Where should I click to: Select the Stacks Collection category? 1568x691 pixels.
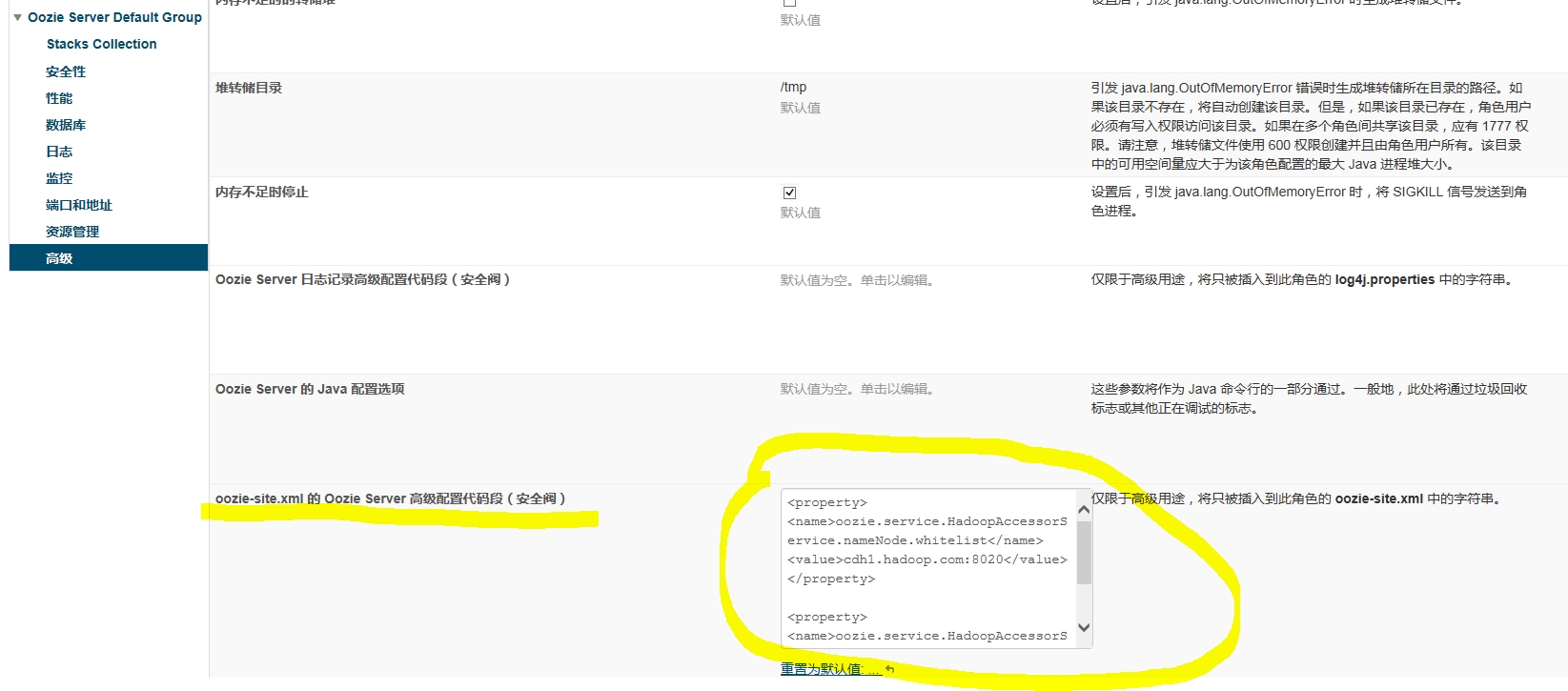(102, 44)
